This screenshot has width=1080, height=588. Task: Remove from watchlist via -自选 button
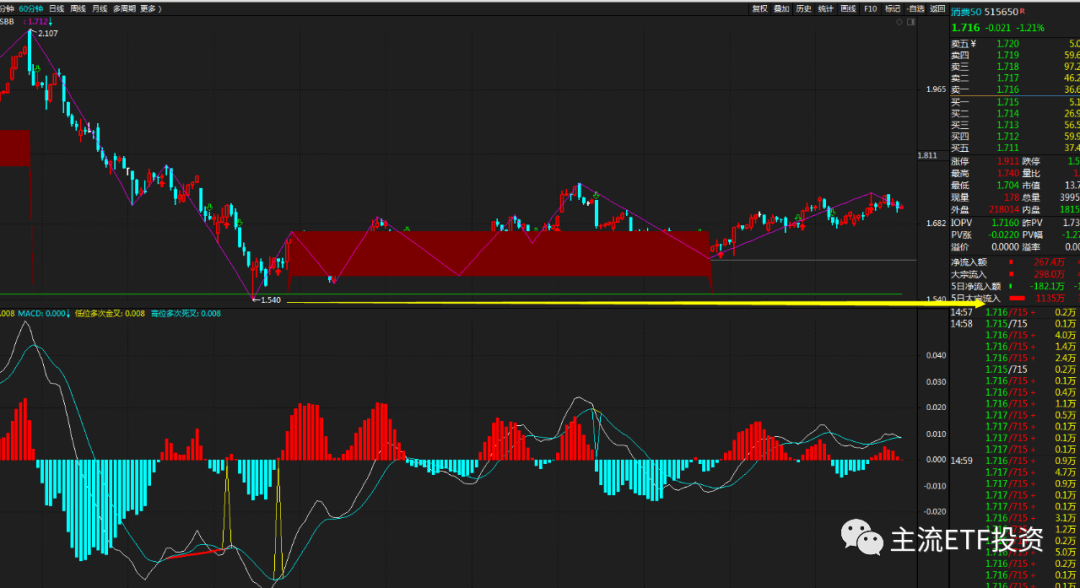(915, 9)
